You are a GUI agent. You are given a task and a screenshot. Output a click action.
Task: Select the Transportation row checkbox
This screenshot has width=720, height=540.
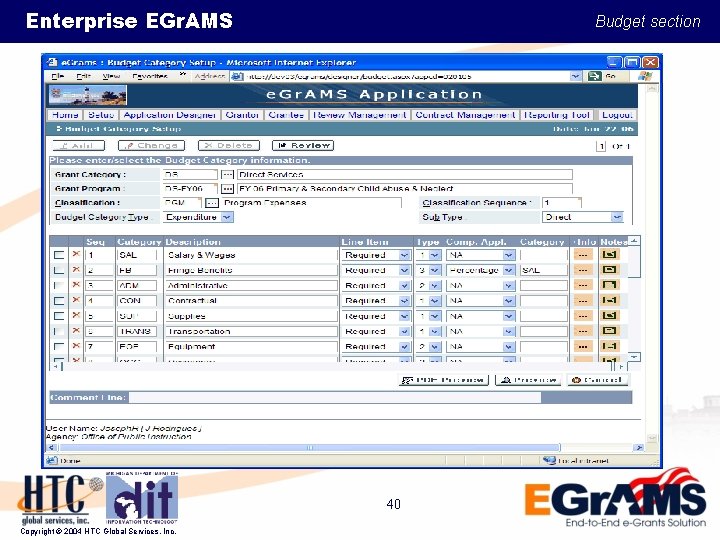(59, 331)
